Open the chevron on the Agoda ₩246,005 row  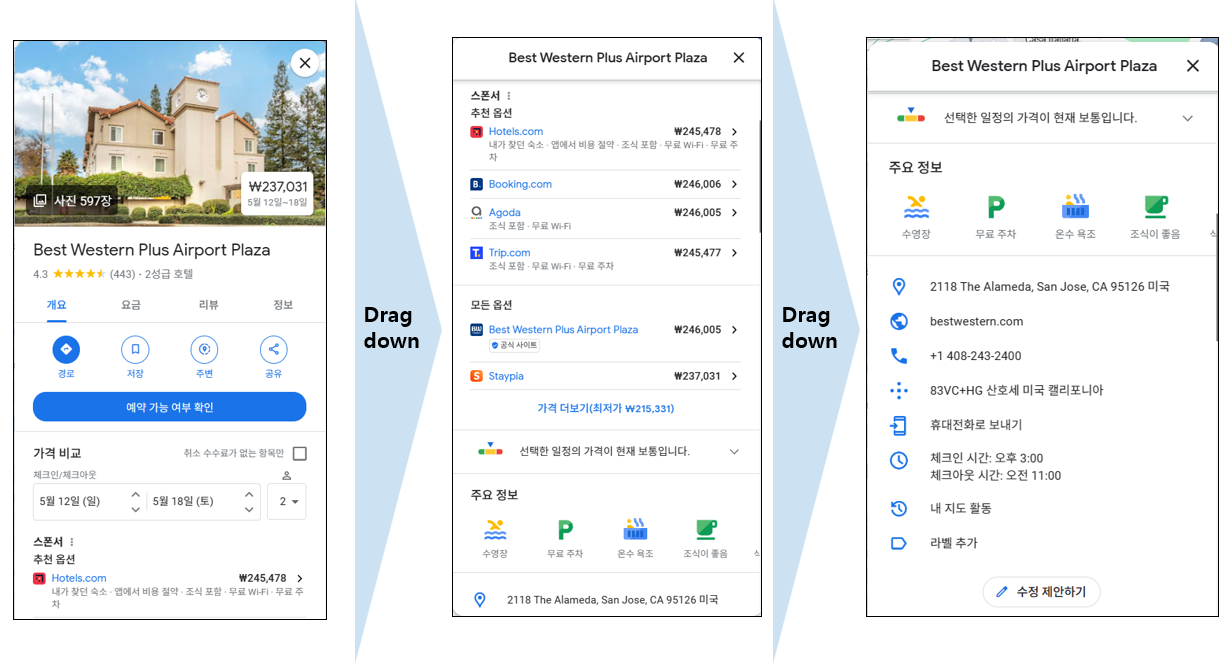734,212
